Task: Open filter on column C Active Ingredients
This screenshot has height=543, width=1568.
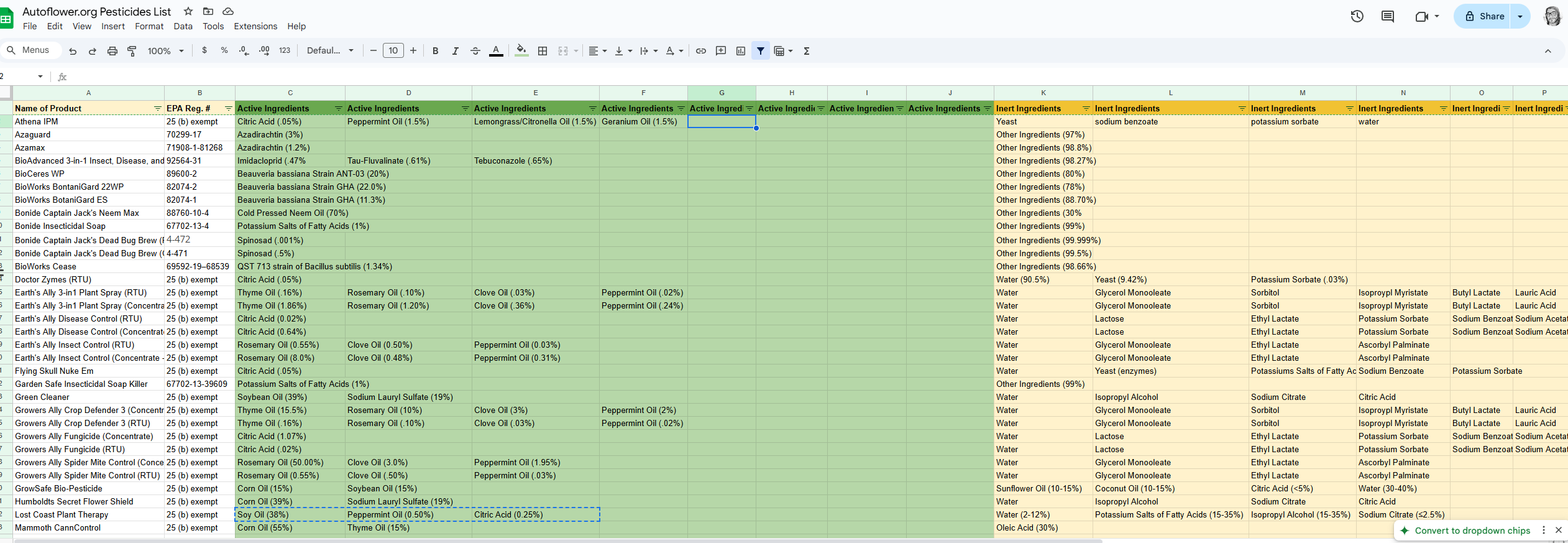Action: pos(339,108)
